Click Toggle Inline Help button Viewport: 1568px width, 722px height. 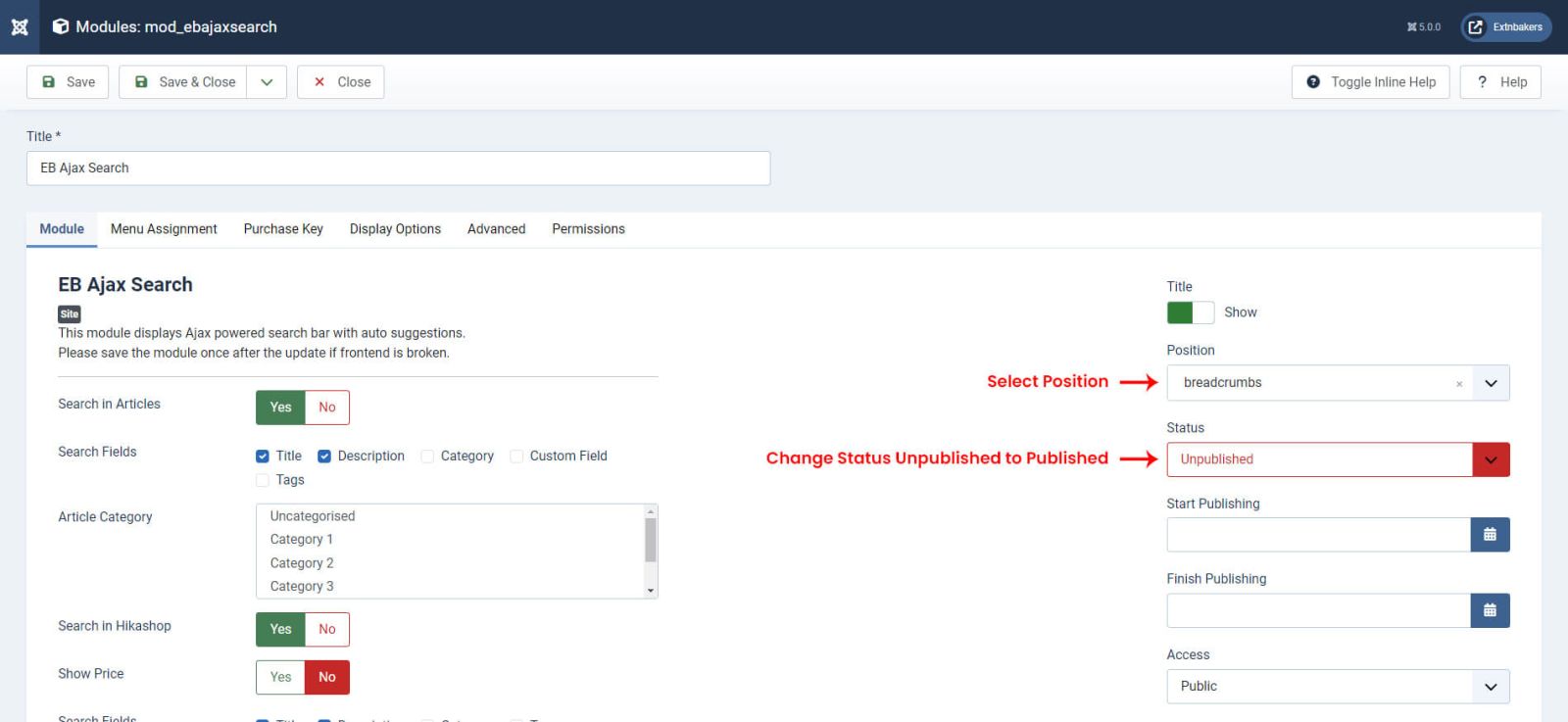[x=1370, y=82]
